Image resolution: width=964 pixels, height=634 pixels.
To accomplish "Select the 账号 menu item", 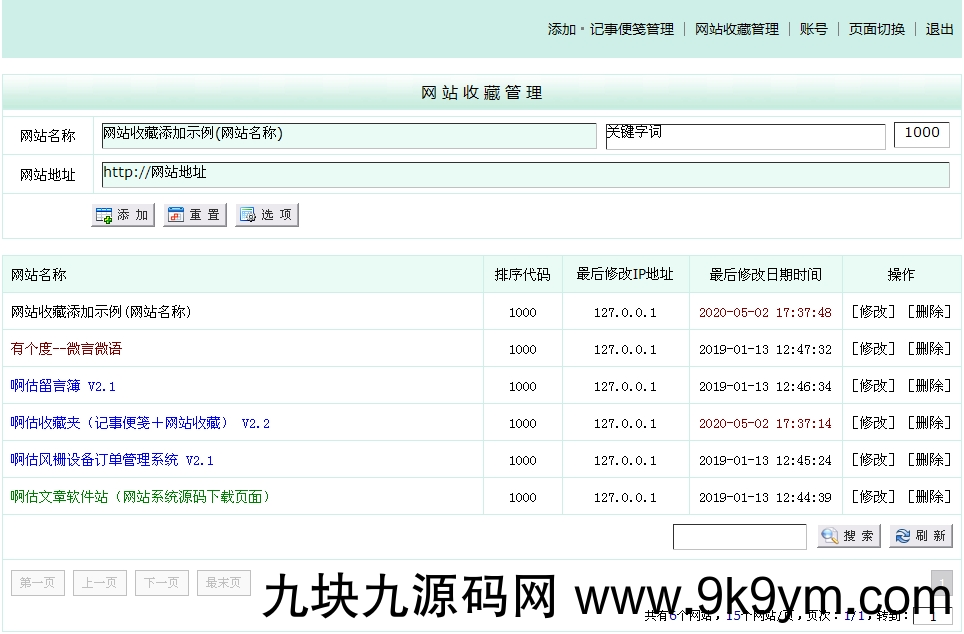I will [x=813, y=29].
